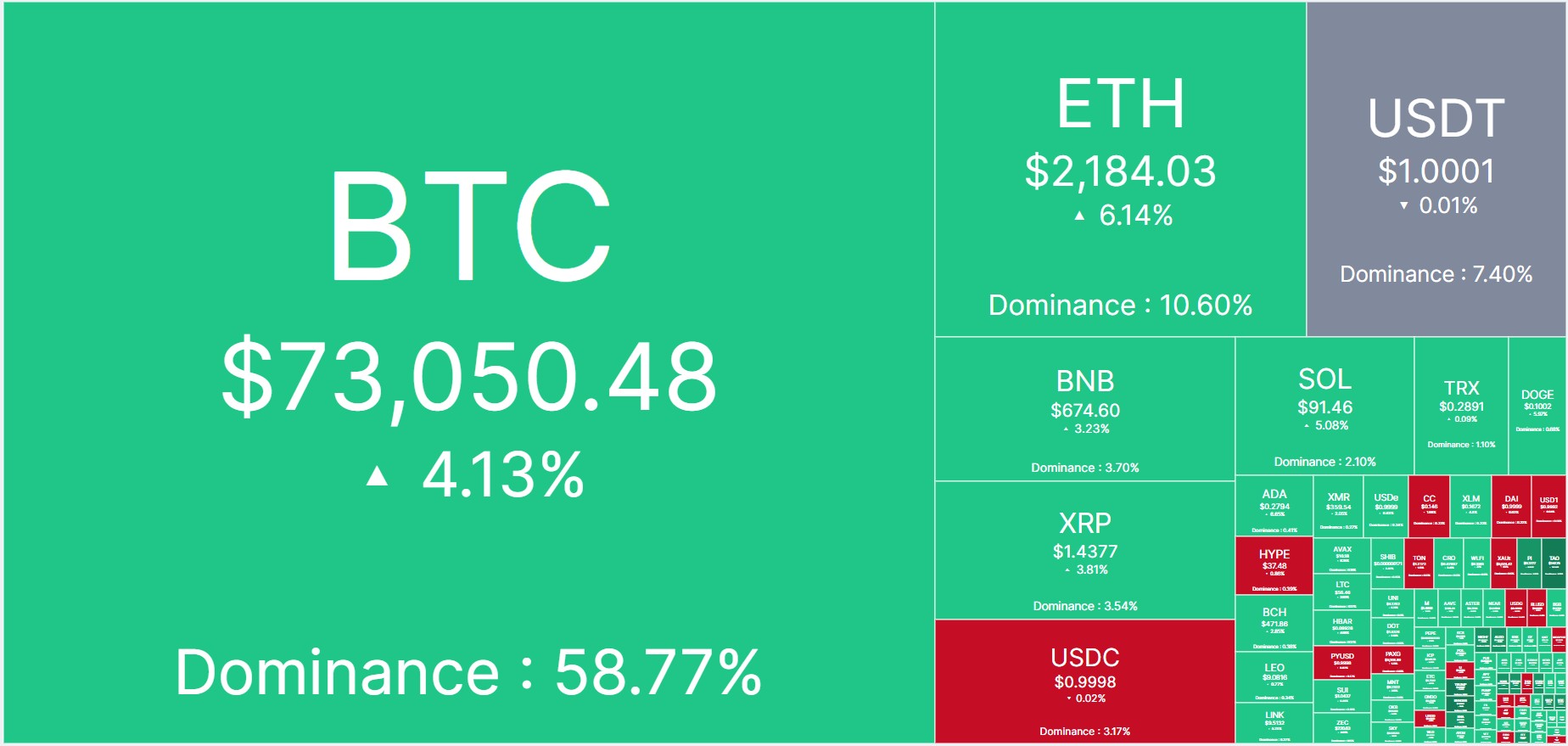Click the red USDC tile
The height and width of the screenshot is (746, 1568).
click(1084, 681)
